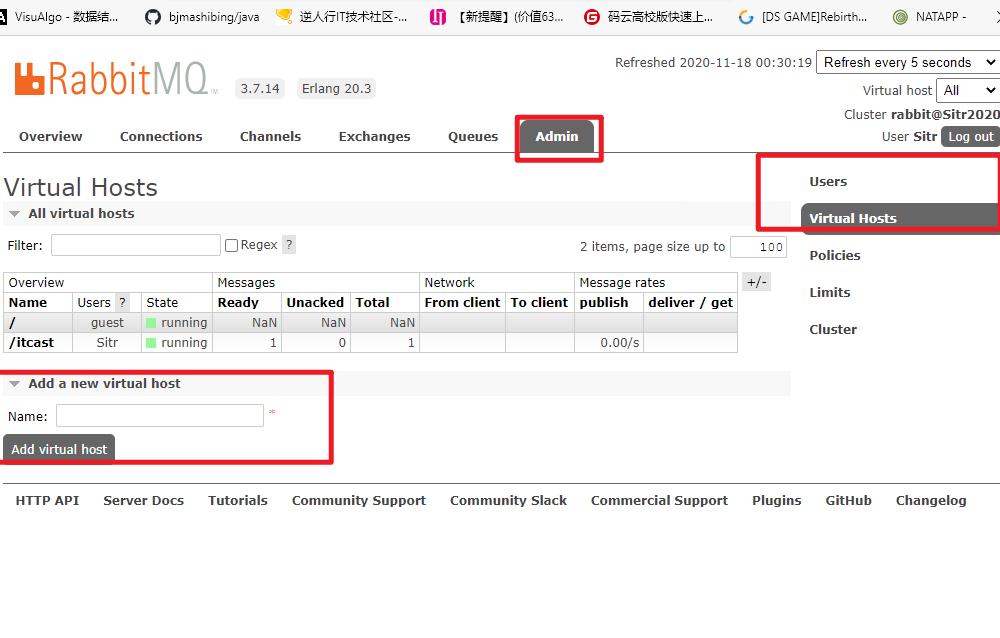Open the Community Slack footer link
This screenshot has height=638, width=1000.
click(x=508, y=501)
